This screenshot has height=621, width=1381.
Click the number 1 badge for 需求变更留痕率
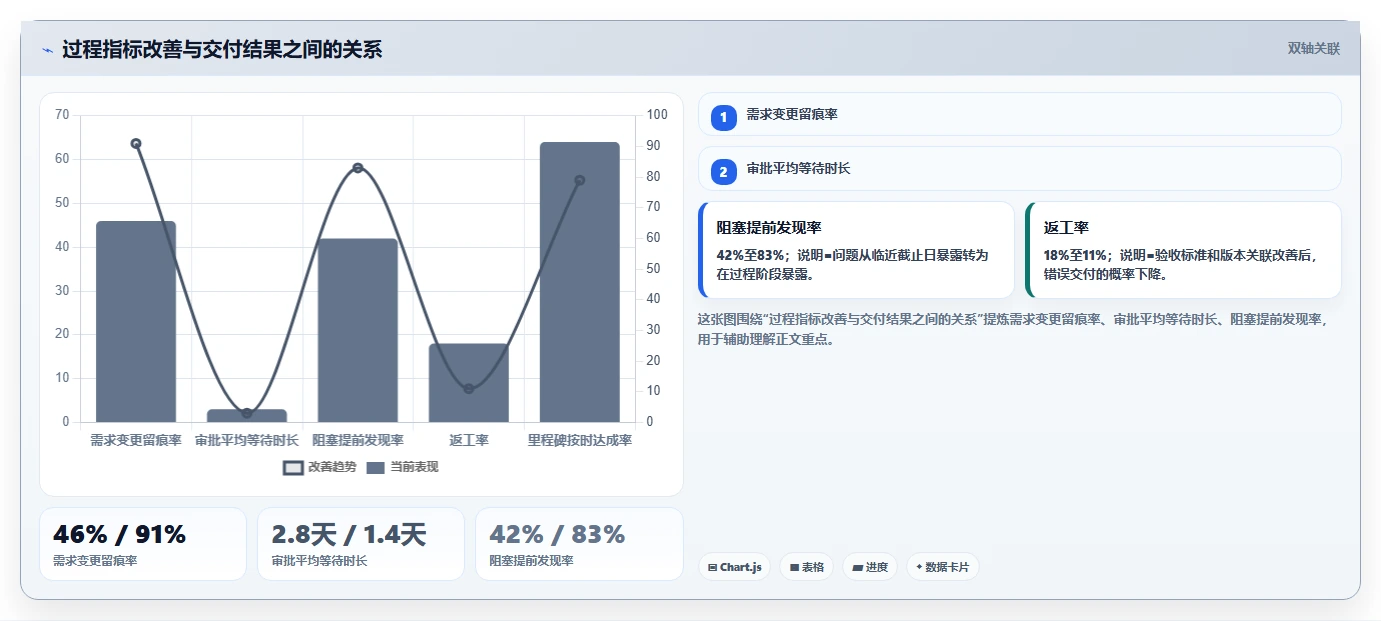[x=724, y=116]
